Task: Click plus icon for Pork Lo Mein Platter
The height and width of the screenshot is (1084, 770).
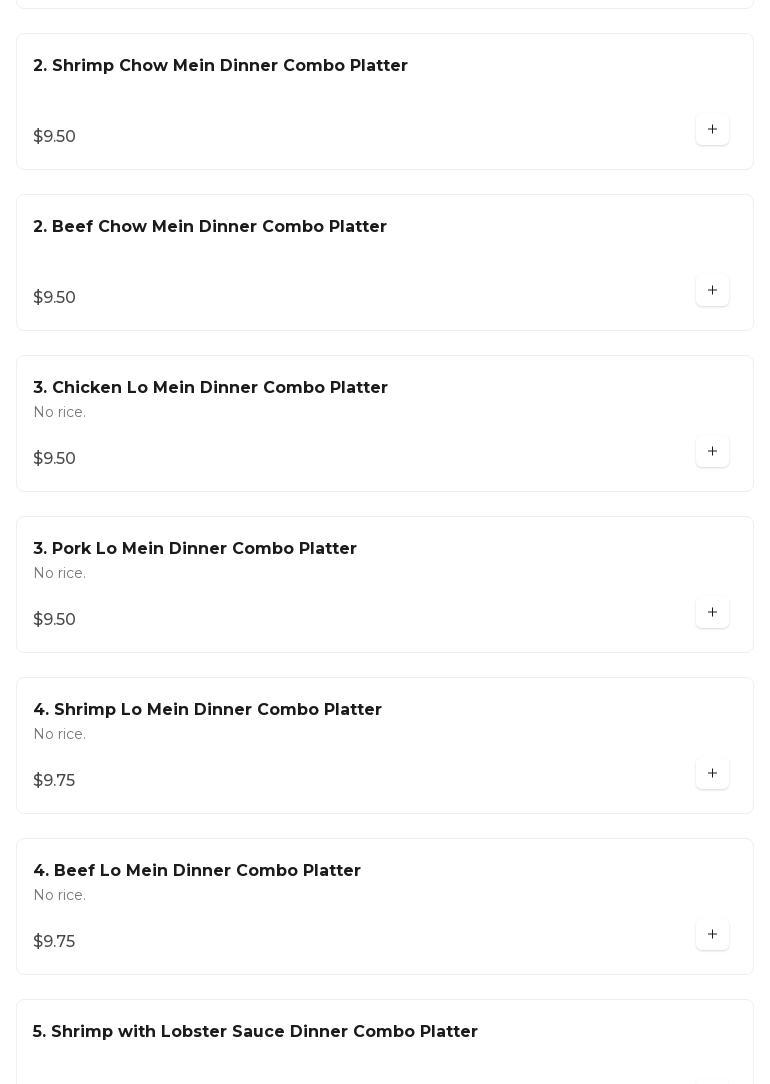Action: [712, 613]
